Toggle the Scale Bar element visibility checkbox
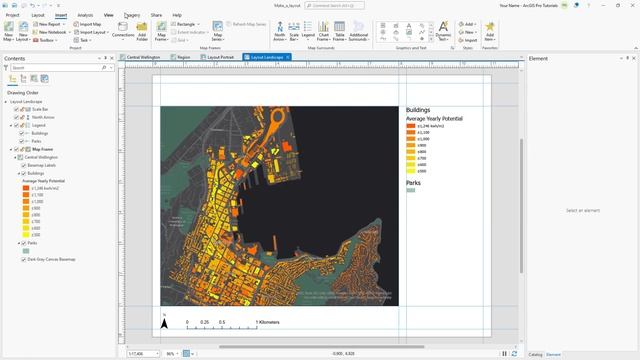The width and height of the screenshot is (640, 360). (16, 109)
